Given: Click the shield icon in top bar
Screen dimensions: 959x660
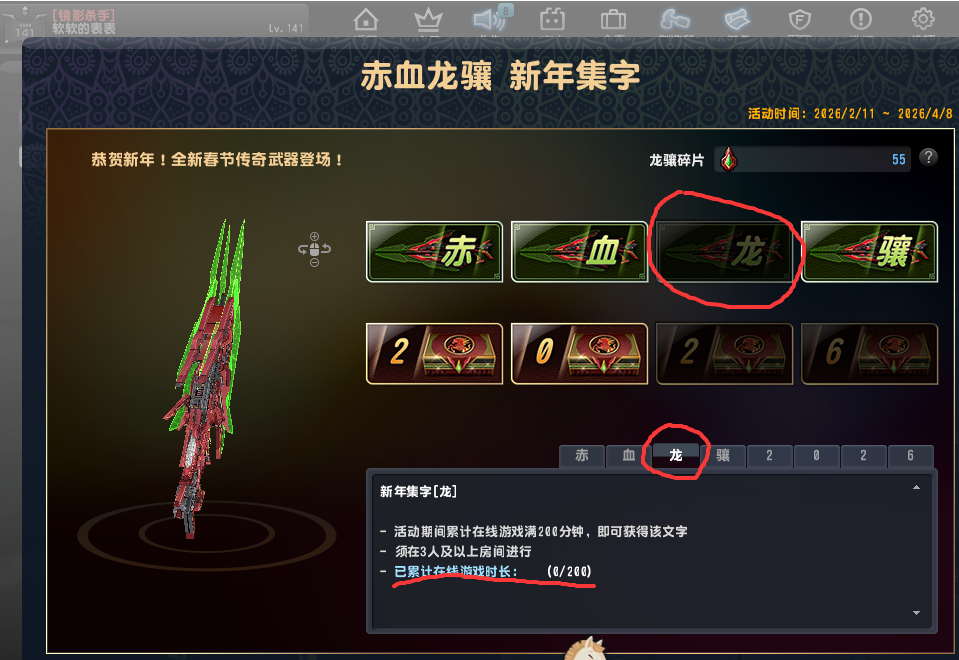Looking at the screenshot, I should pos(799,20).
